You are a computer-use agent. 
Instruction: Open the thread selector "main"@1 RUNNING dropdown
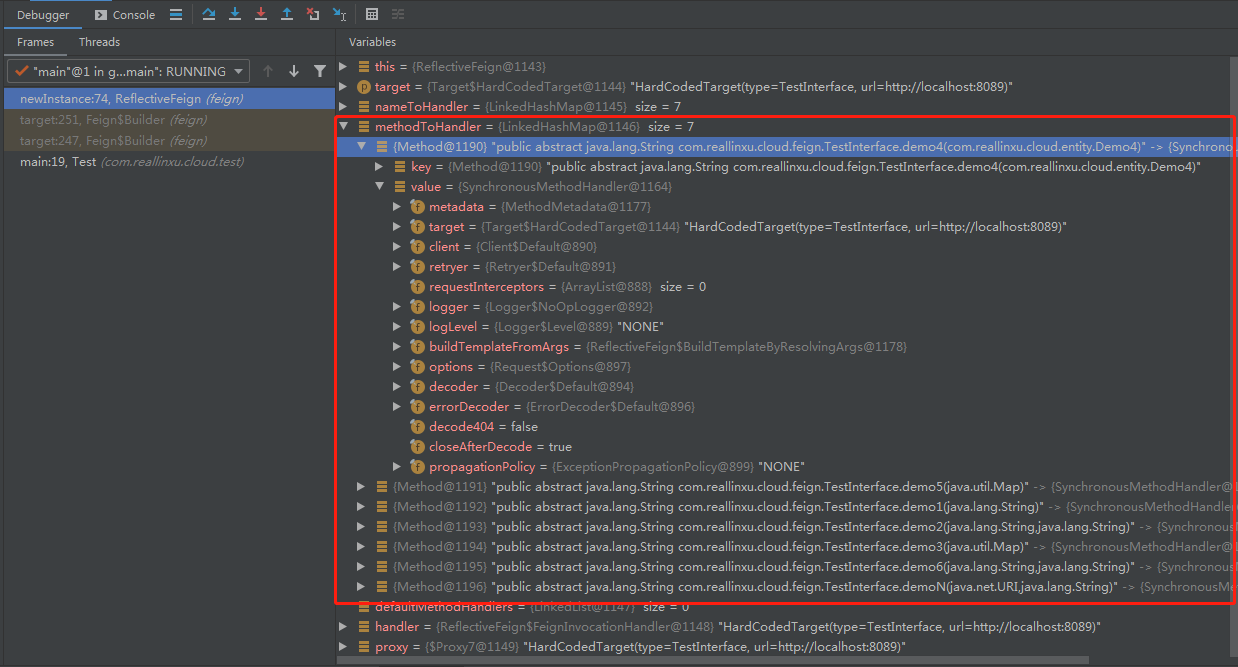tap(128, 71)
